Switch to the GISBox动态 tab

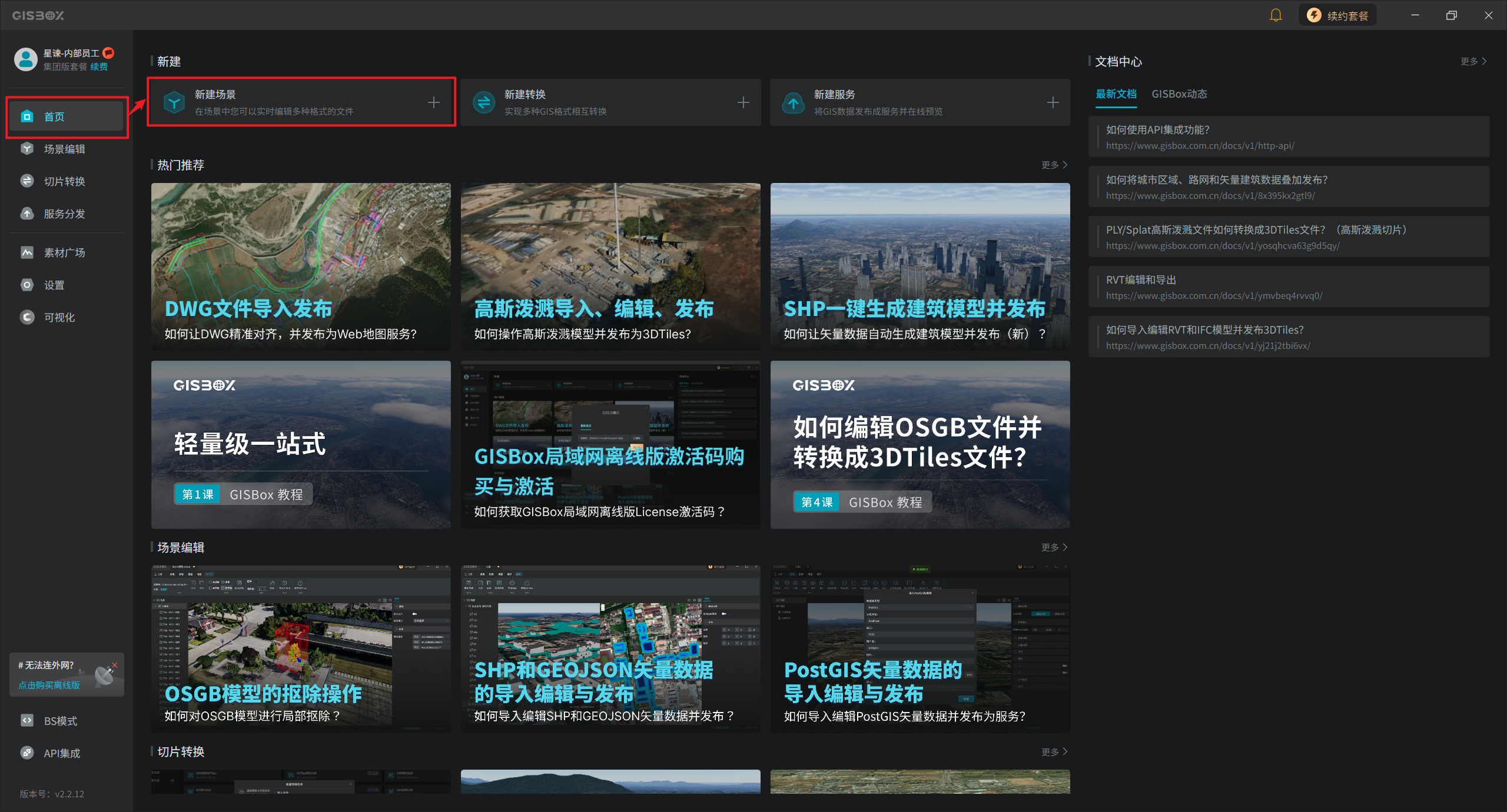(x=1179, y=94)
